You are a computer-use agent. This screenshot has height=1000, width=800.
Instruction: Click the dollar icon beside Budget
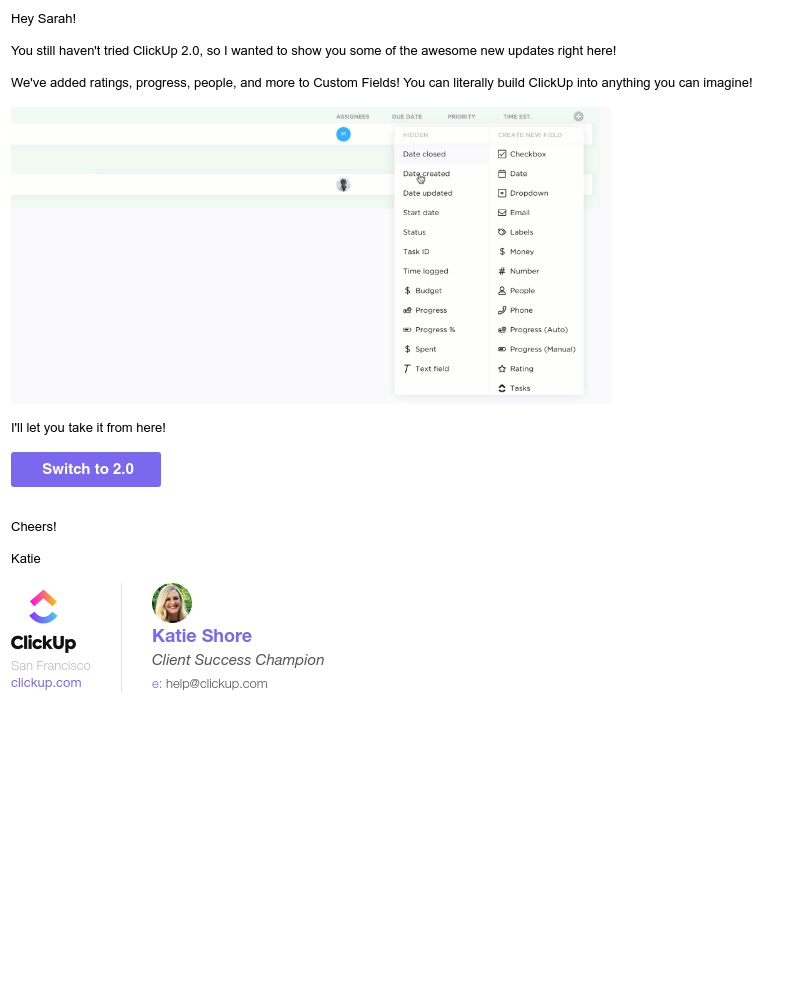pos(407,291)
